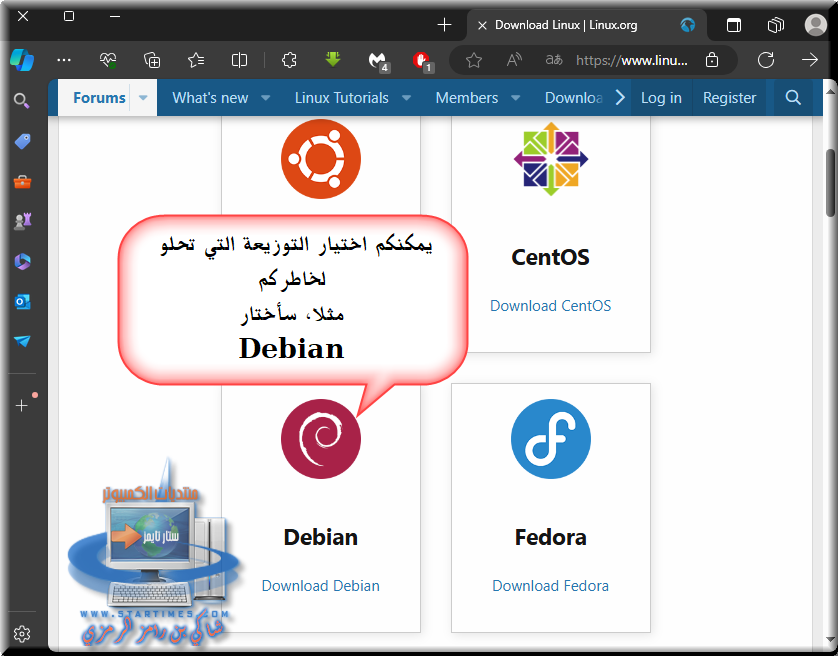The height and width of the screenshot is (656, 838).
Task: Click the Register link
Action: pos(730,98)
